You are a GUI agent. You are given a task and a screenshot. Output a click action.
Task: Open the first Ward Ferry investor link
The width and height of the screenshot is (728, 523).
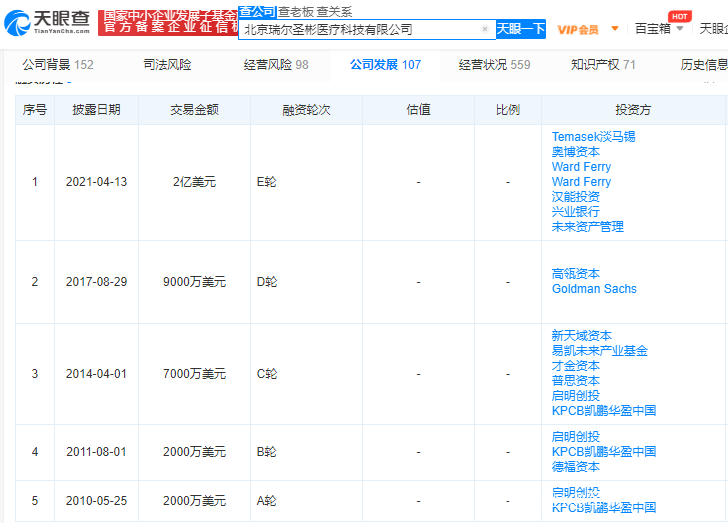581,167
